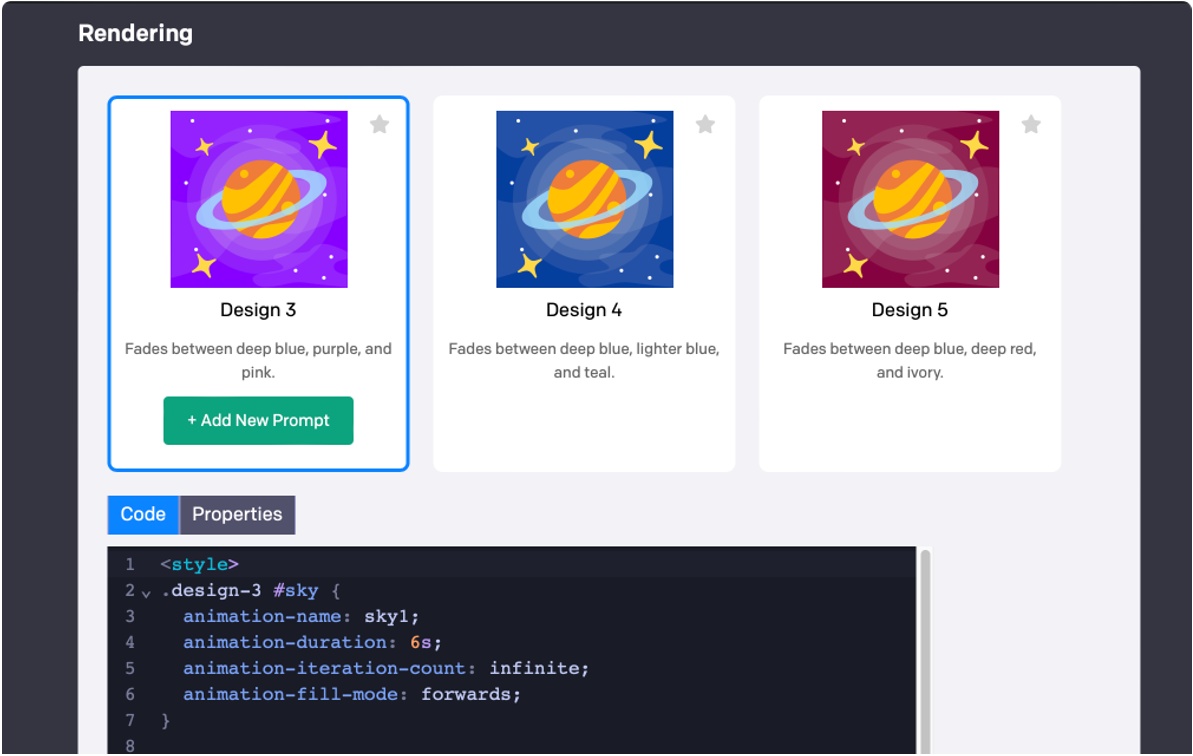1193x756 pixels.
Task: Click the Design 3 planet thumbnail
Action: point(258,197)
